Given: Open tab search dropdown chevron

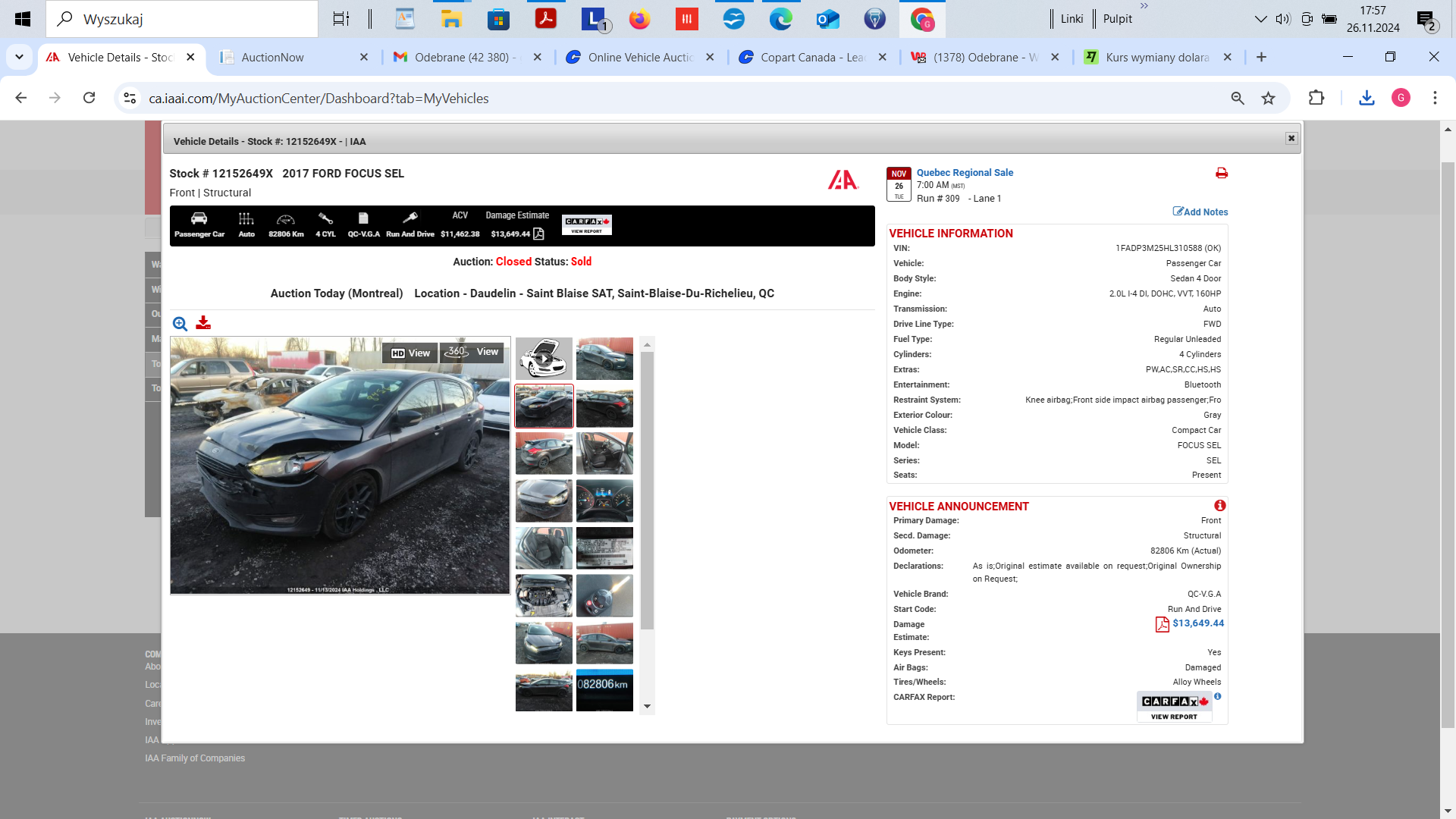Looking at the screenshot, I should coord(19,57).
